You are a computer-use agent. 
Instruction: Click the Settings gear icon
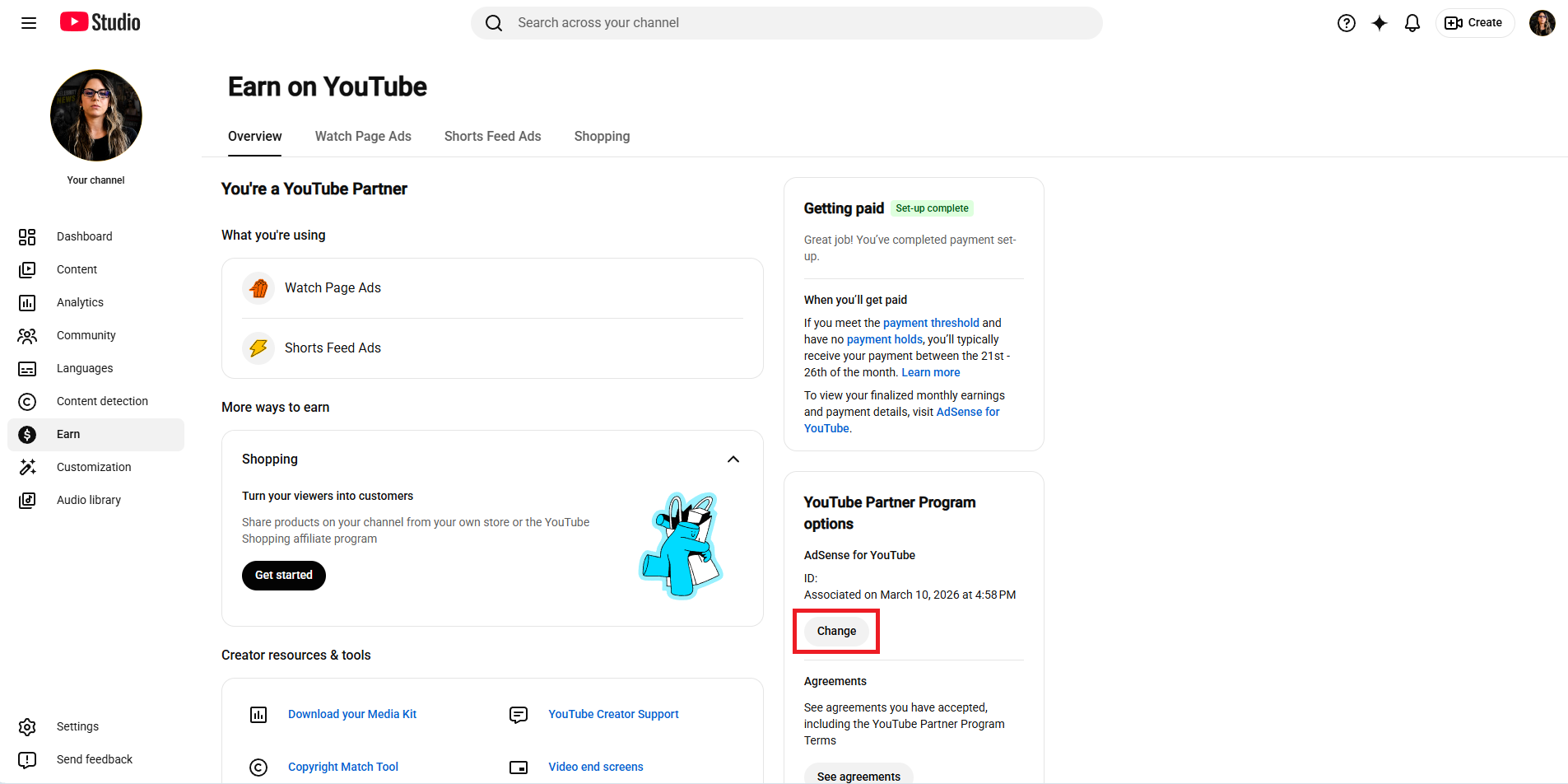point(27,727)
